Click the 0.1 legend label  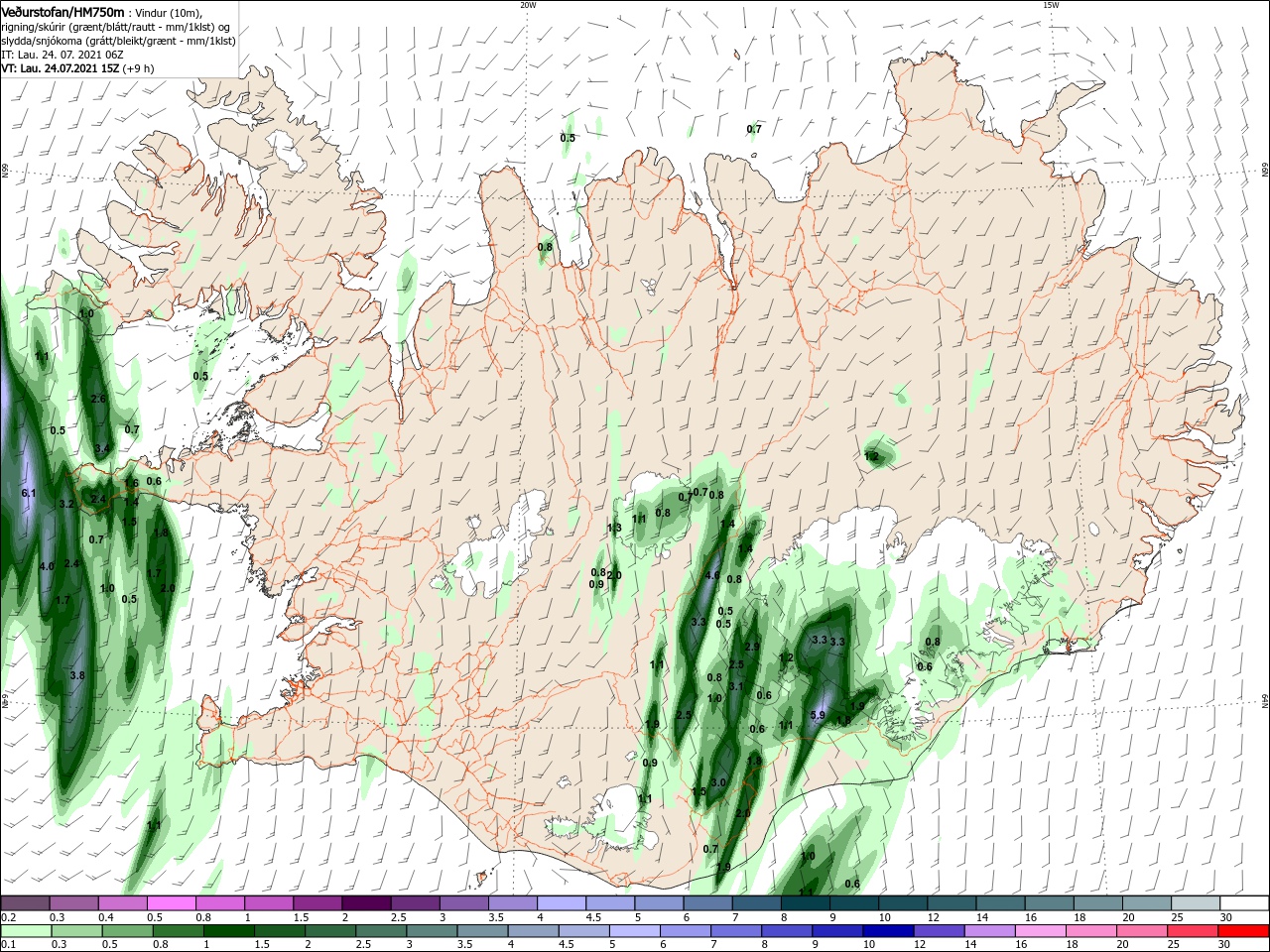pos(9,944)
